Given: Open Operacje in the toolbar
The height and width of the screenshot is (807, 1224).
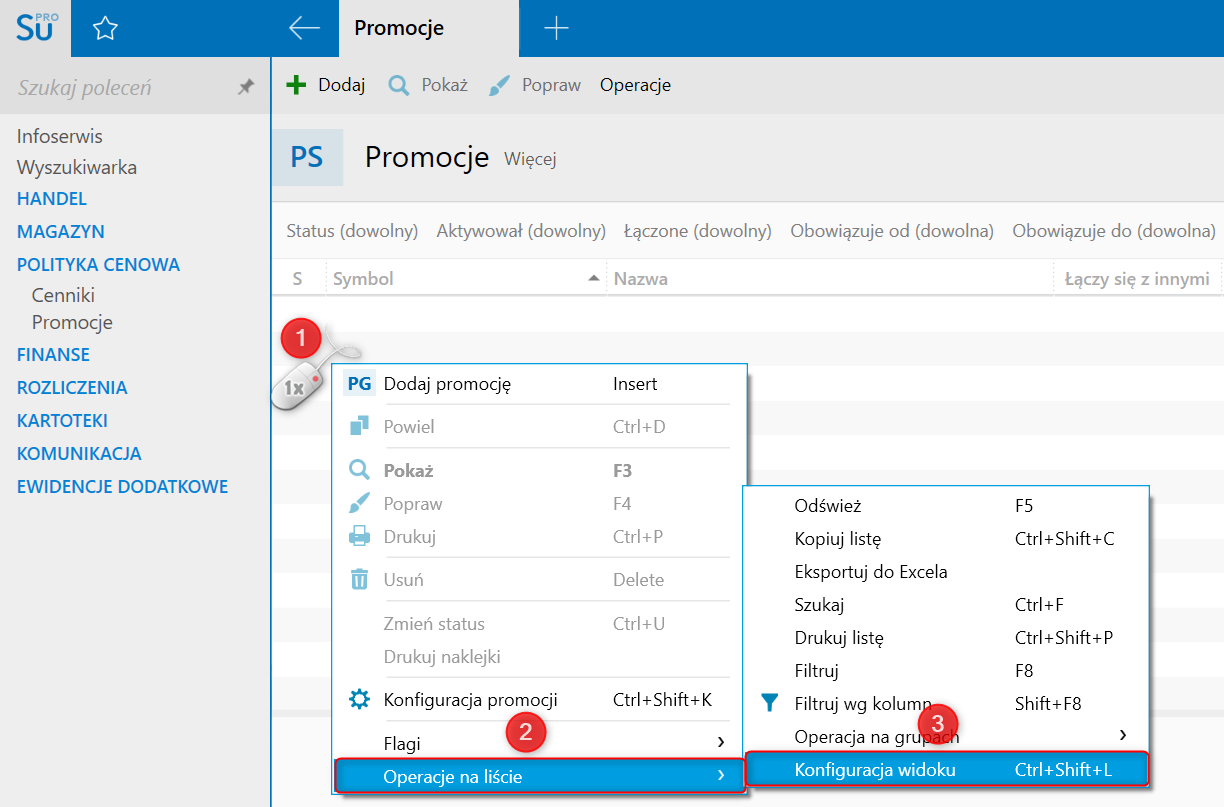Looking at the screenshot, I should point(635,85).
